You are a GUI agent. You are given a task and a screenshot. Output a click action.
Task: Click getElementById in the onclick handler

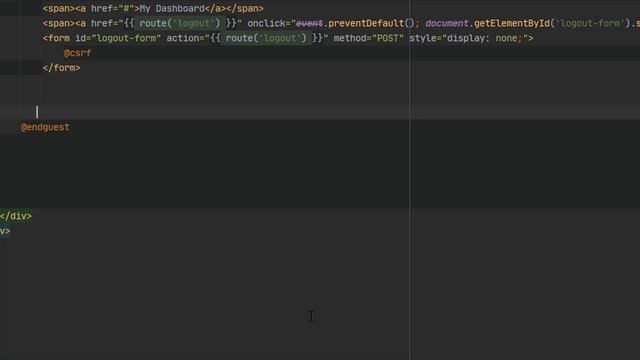[x=512, y=23]
